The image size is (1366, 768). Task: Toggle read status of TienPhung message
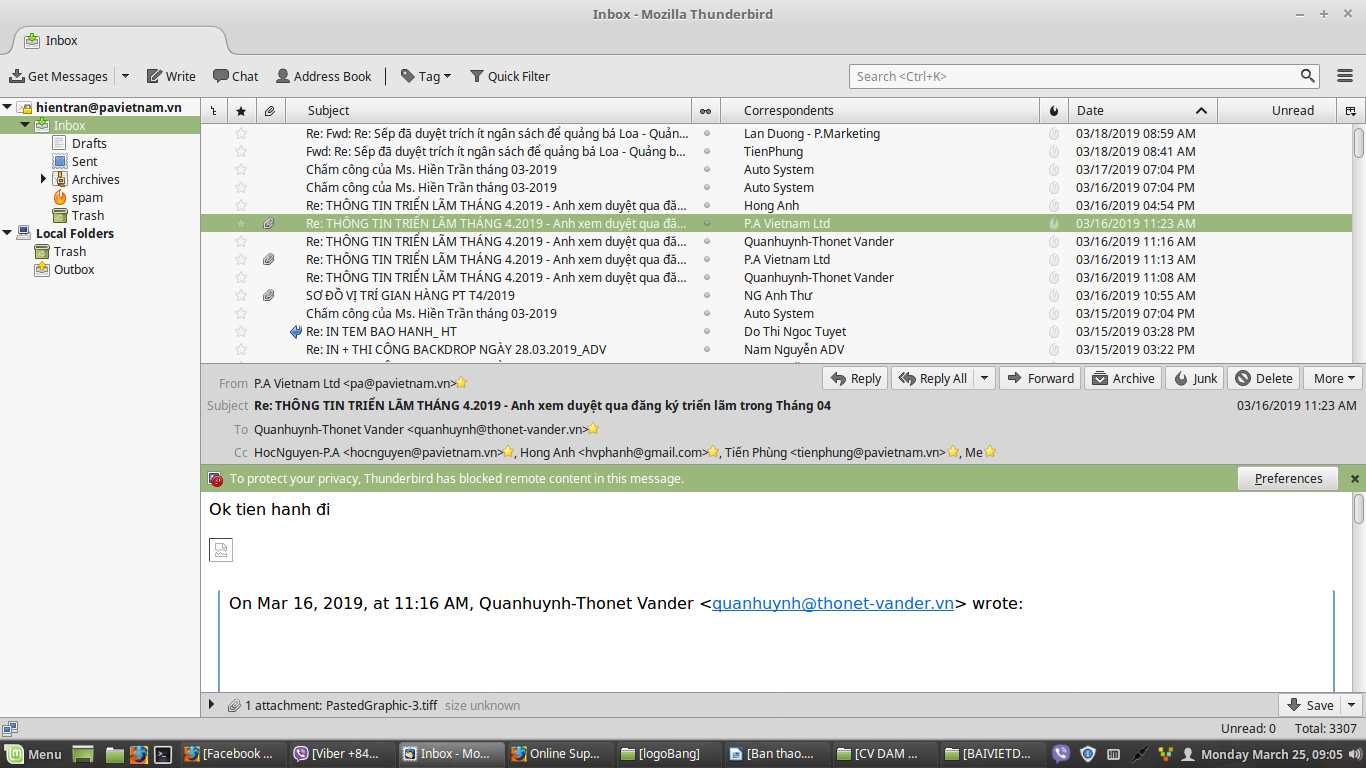coord(706,151)
